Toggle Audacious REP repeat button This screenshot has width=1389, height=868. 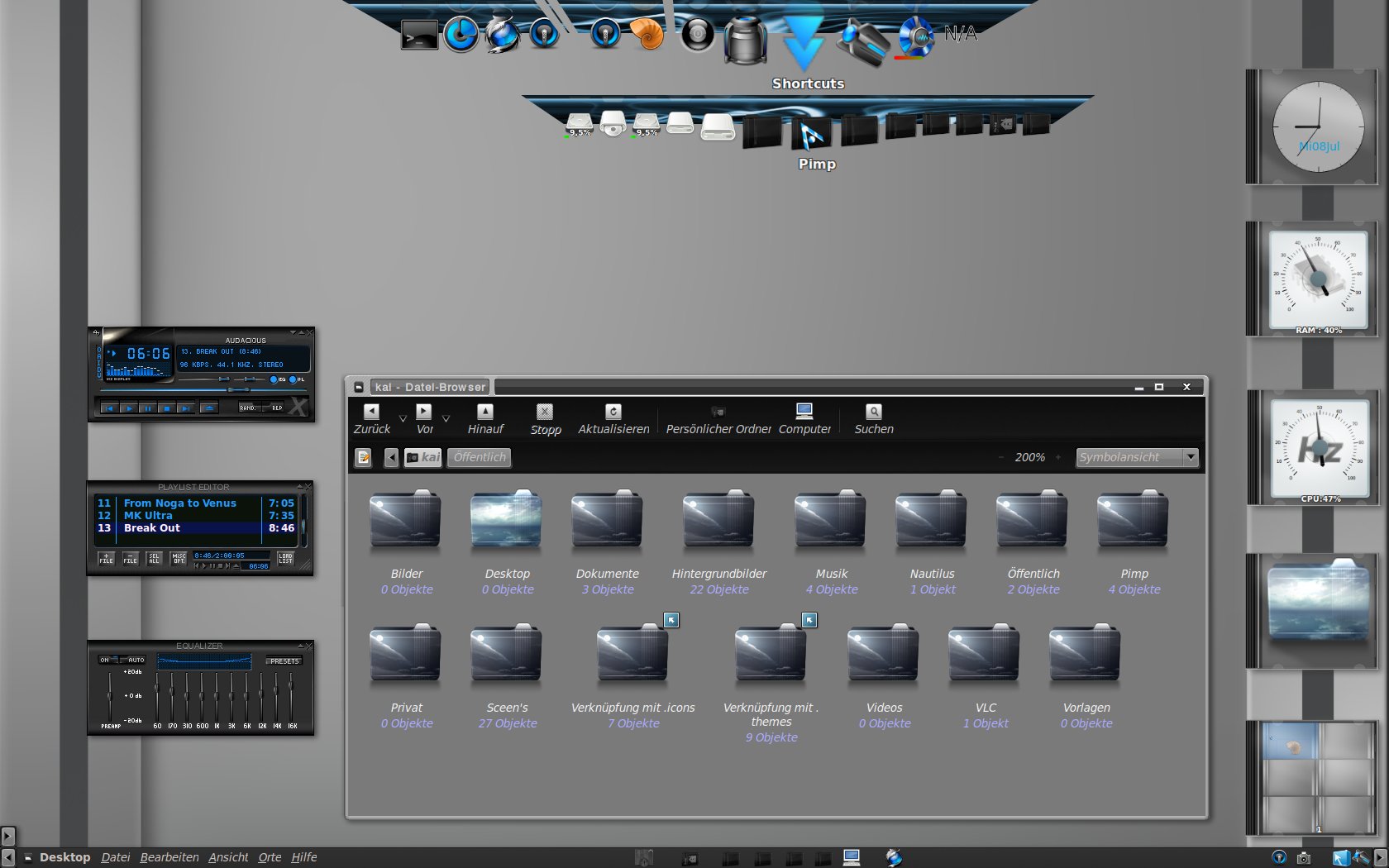274,408
